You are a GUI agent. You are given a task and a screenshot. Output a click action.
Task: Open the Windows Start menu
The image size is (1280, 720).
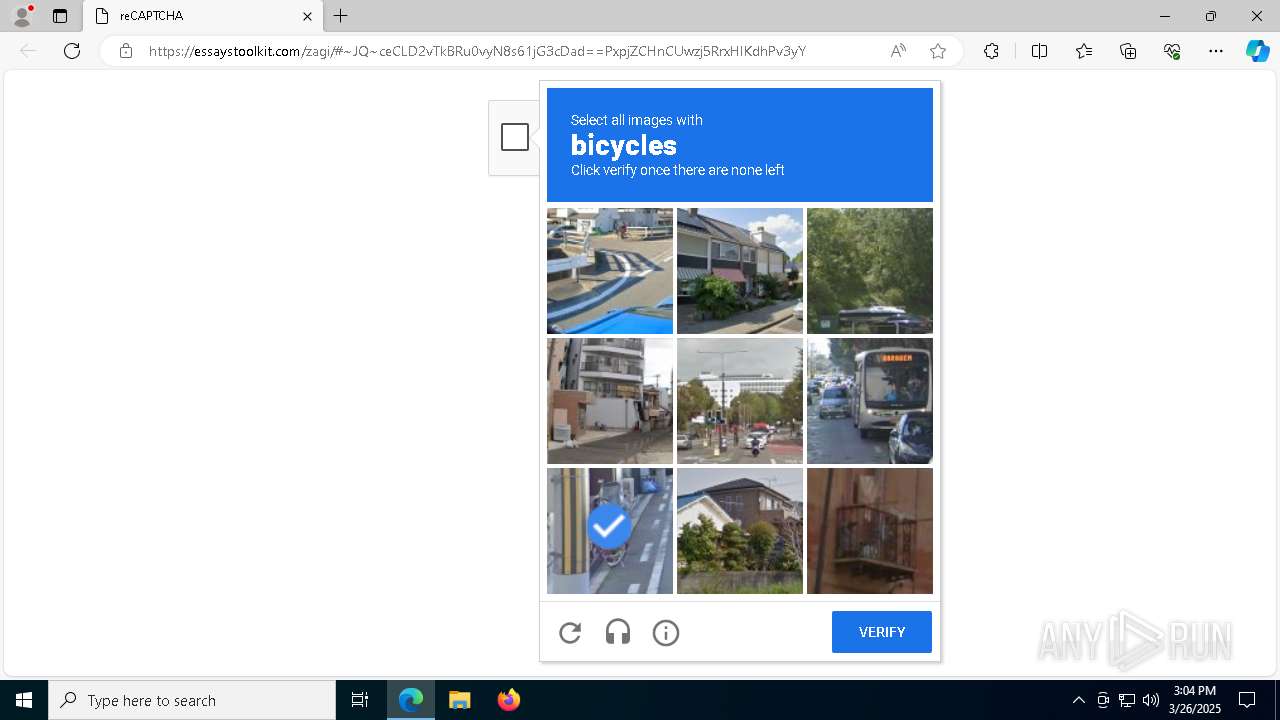[x=24, y=700]
